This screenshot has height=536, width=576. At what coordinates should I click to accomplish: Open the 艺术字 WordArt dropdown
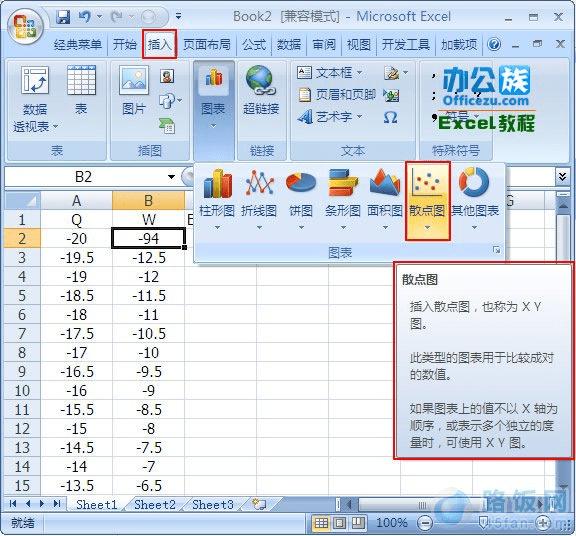pyautogui.click(x=359, y=117)
